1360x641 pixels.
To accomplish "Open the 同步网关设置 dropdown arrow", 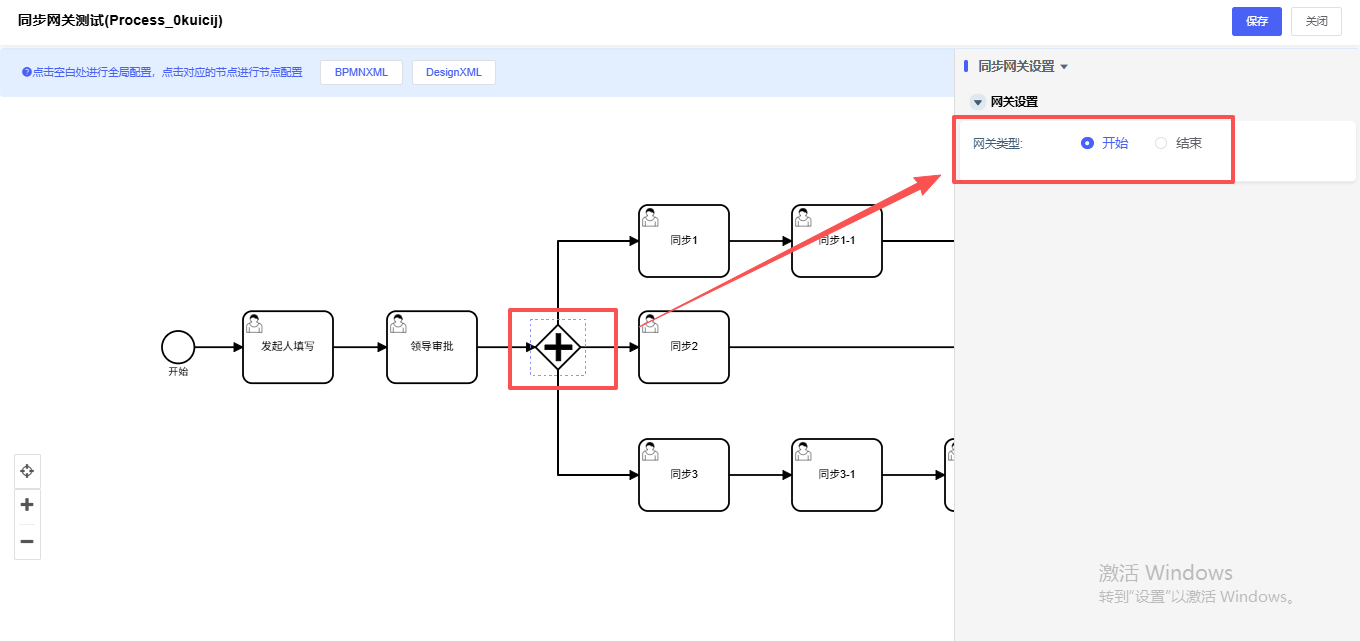I will click(1064, 67).
